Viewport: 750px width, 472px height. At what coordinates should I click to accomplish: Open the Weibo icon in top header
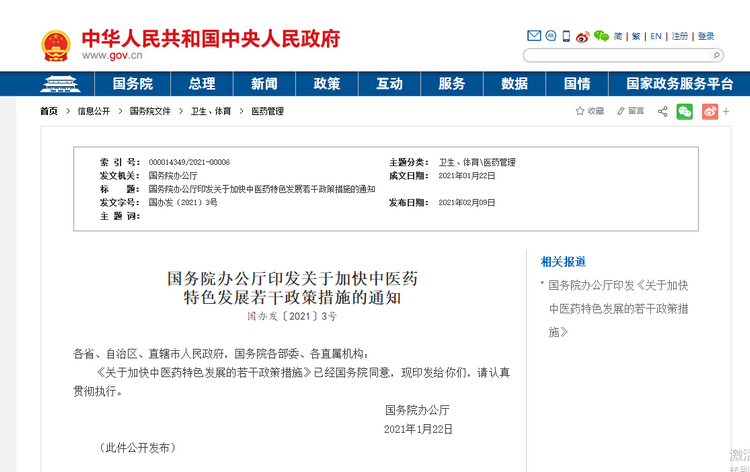pyautogui.click(x=583, y=36)
